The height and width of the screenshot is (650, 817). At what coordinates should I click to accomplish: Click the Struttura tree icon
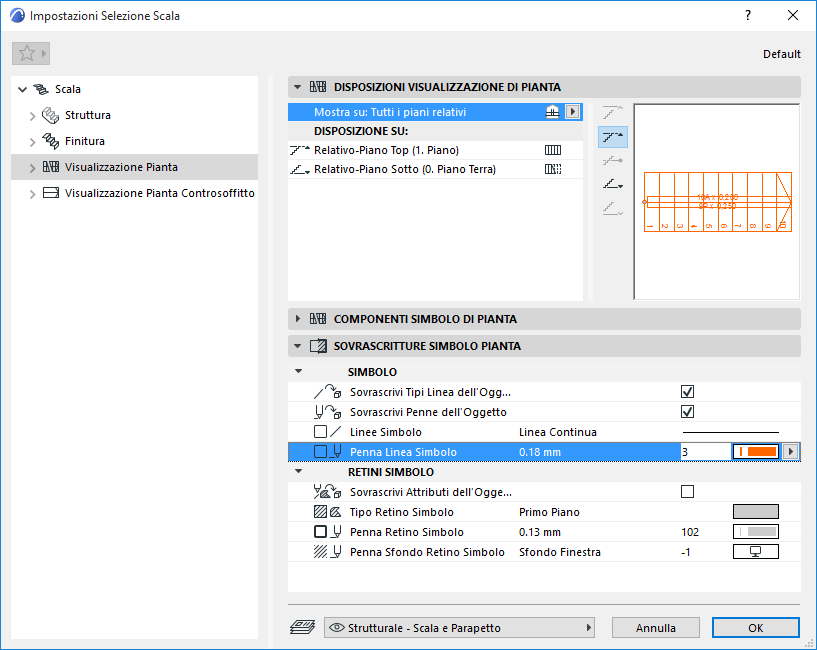[51, 115]
